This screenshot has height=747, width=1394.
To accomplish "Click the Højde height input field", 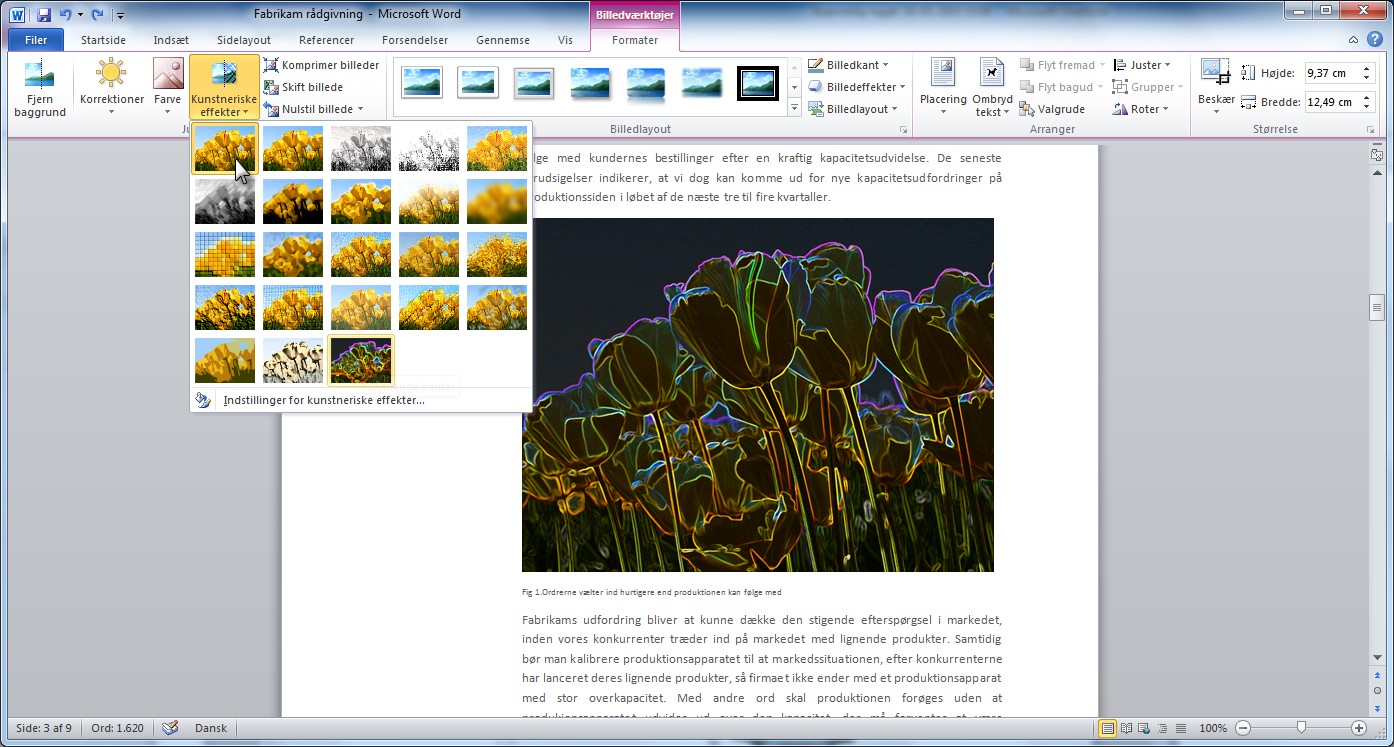I will click(x=1330, y=73).
